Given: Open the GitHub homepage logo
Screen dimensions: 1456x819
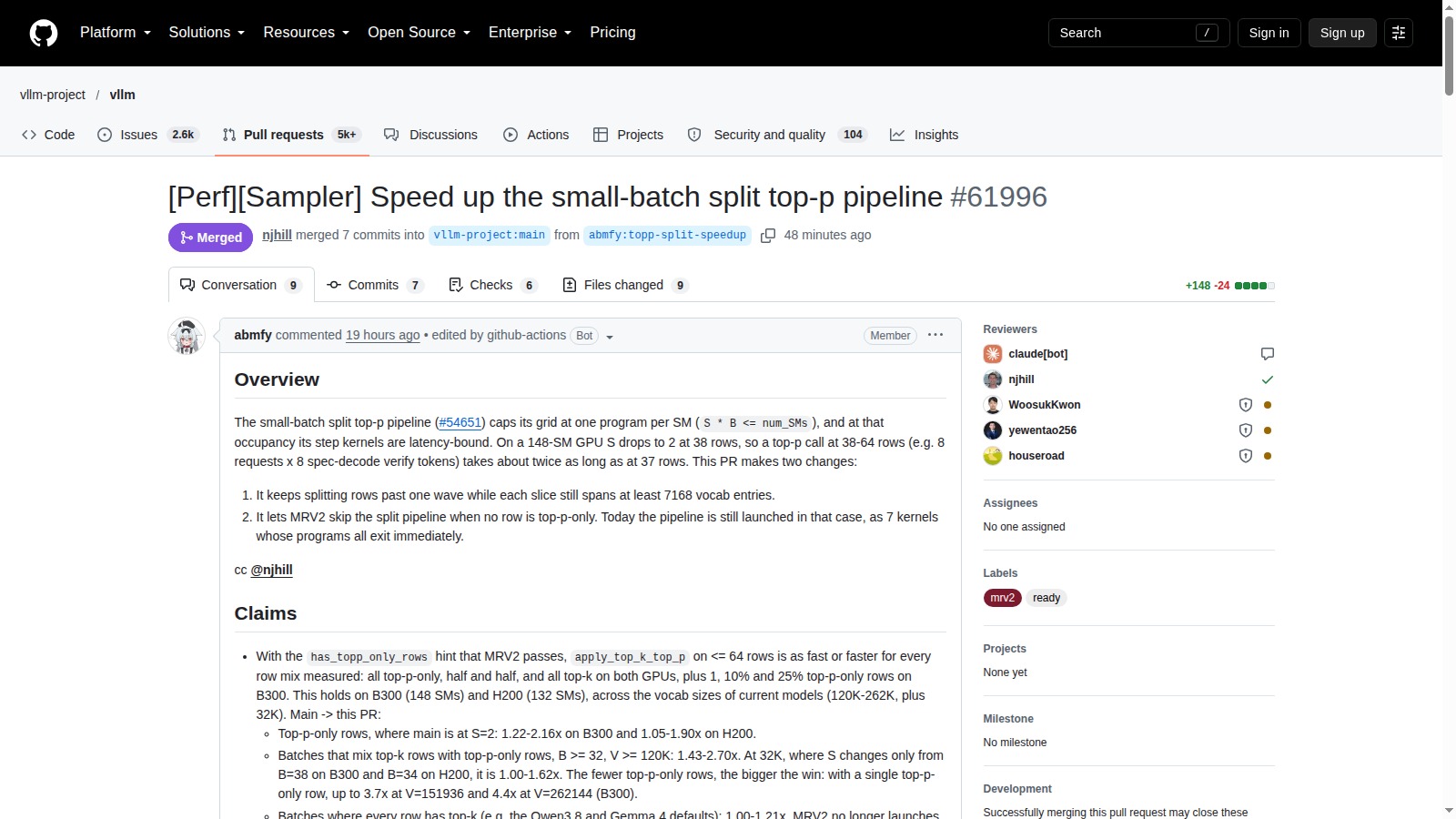Looking at the screenshot, I should pos(44,33).
